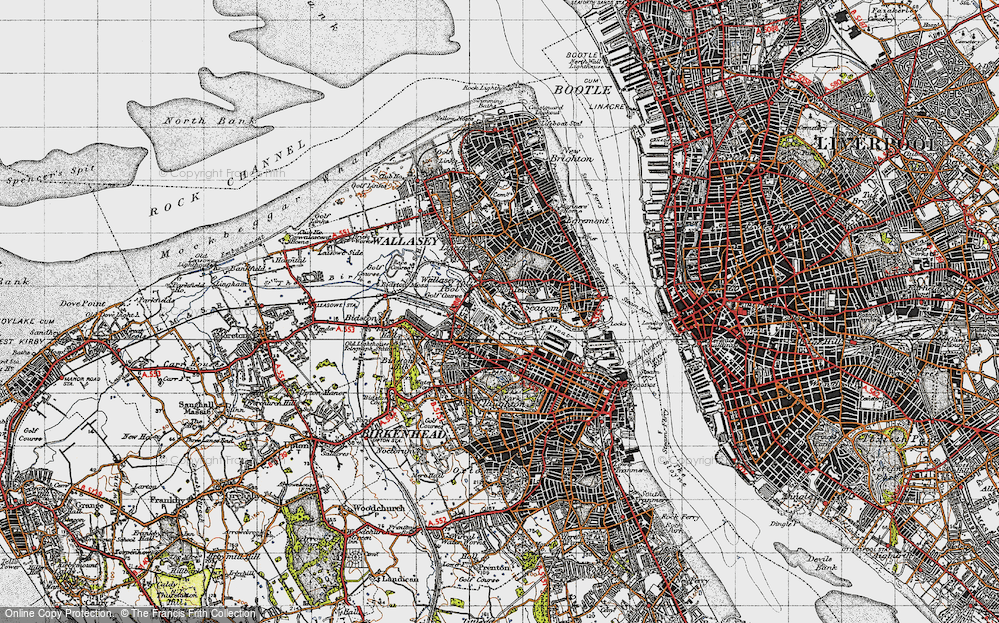Screen dimensions: 999x623
Task: Click the LINACRE label
Action: [x=607, y=106]
